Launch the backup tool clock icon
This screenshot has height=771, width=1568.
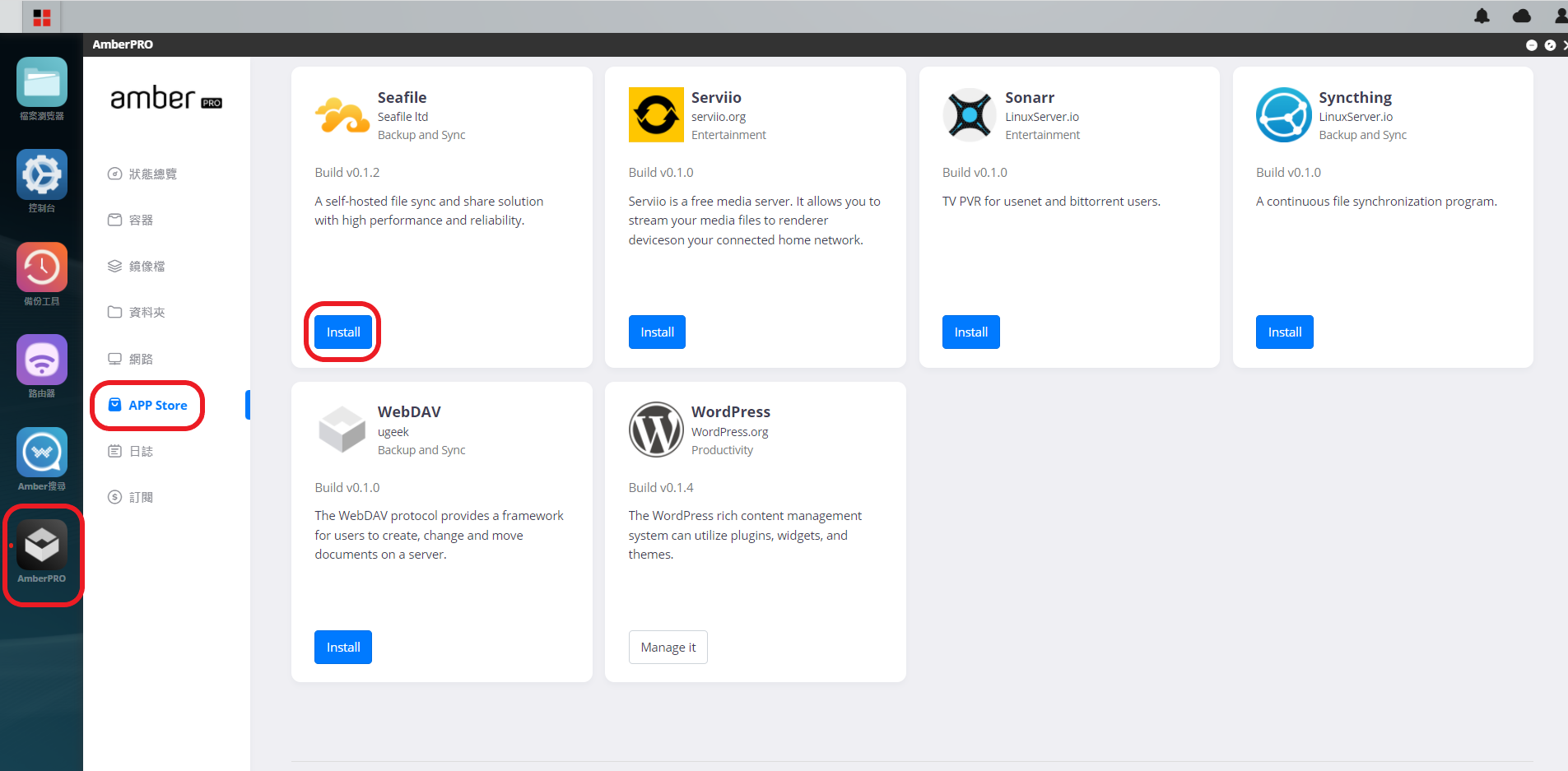point(41,267)
